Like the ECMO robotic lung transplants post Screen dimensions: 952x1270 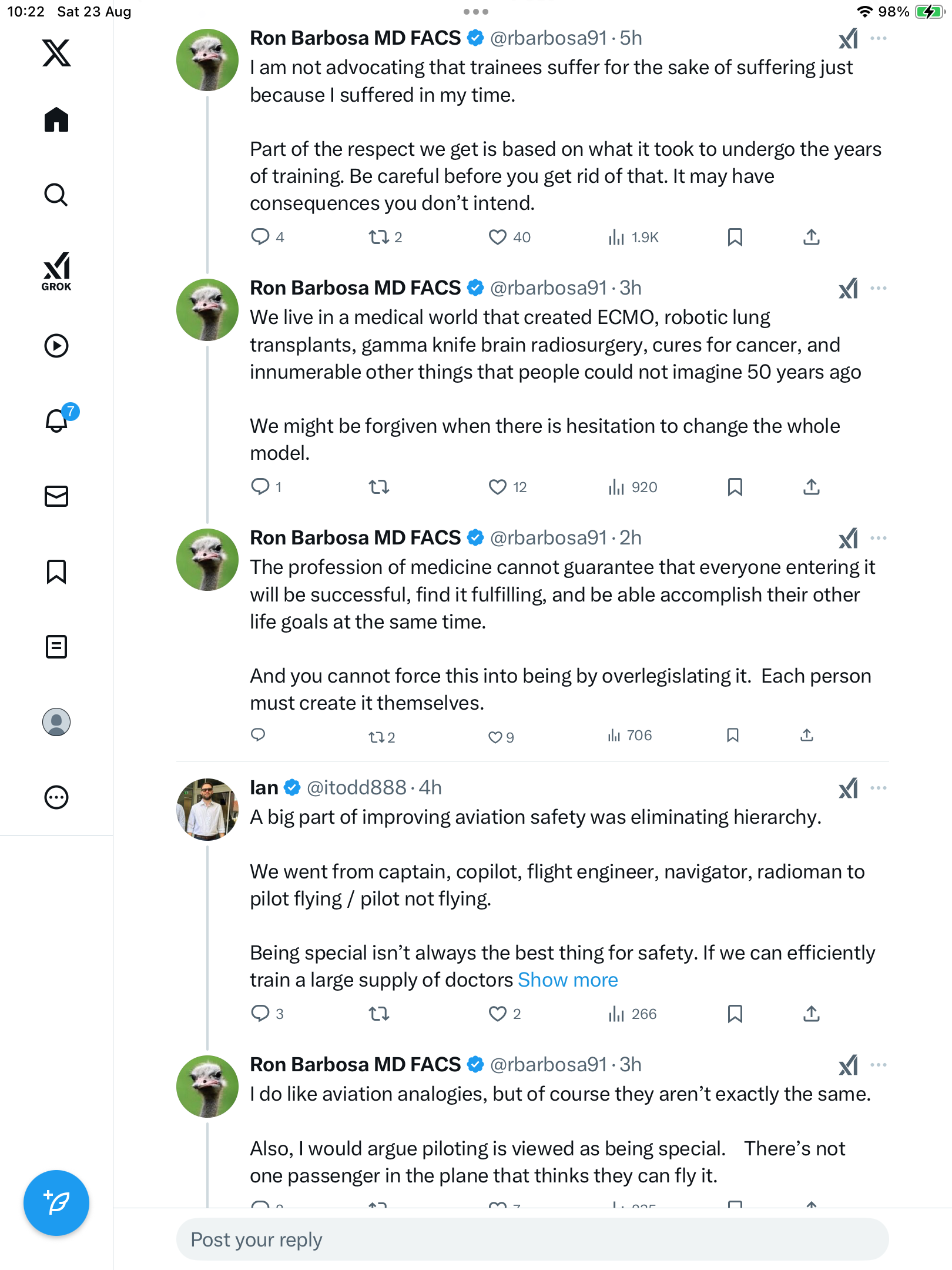[x=498, y=487]
